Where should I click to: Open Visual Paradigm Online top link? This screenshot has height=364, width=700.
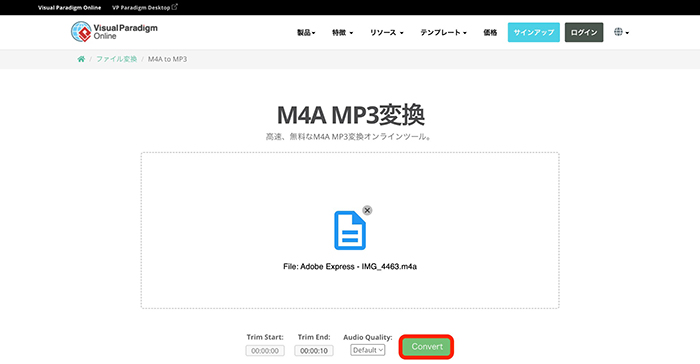click(69, 8)
